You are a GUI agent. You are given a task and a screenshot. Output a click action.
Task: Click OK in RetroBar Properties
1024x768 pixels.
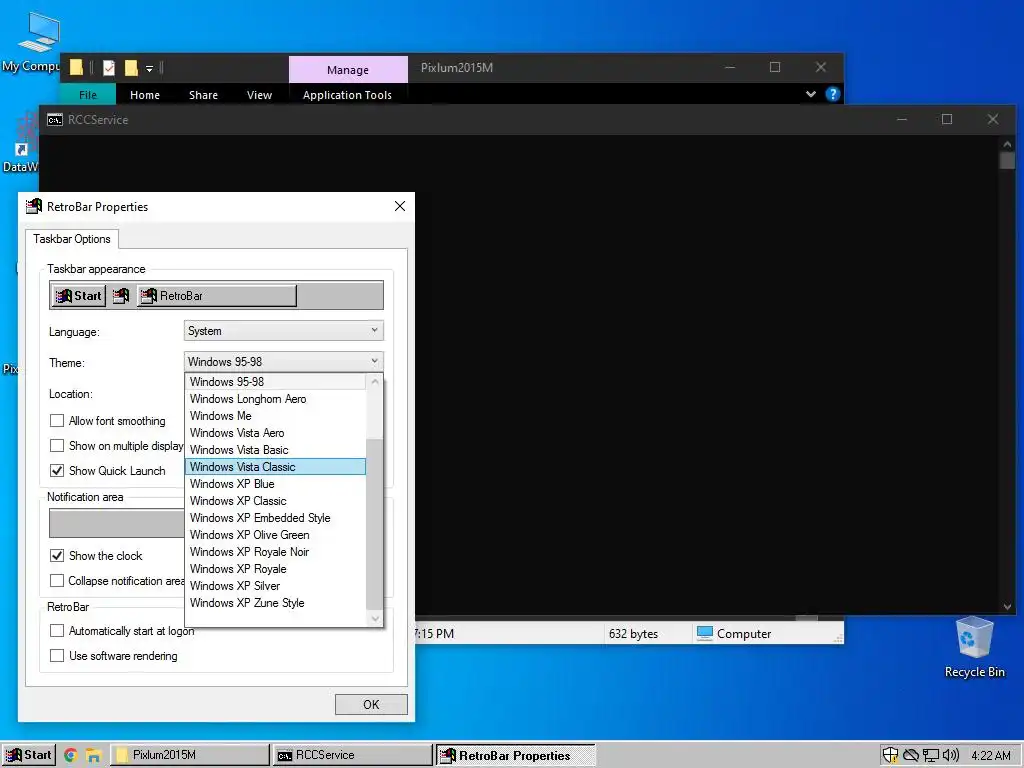[x=371, y=704]
